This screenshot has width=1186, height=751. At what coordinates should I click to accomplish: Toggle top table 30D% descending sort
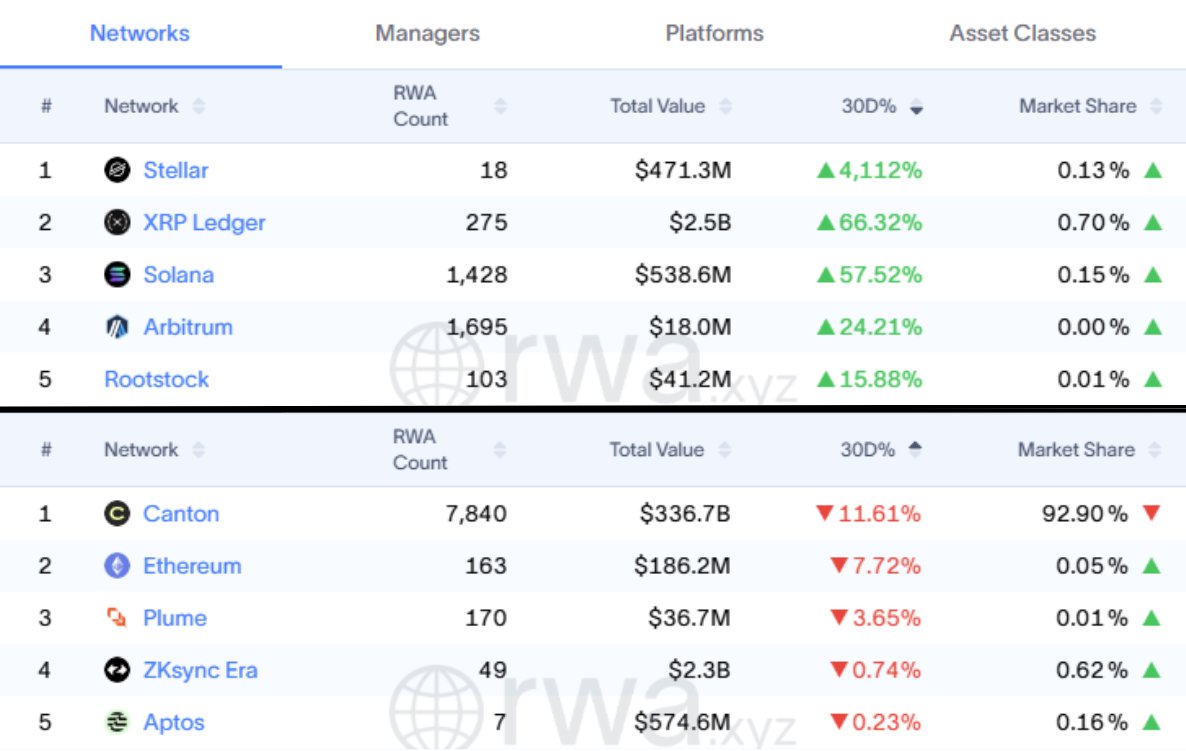coord(916,107)
